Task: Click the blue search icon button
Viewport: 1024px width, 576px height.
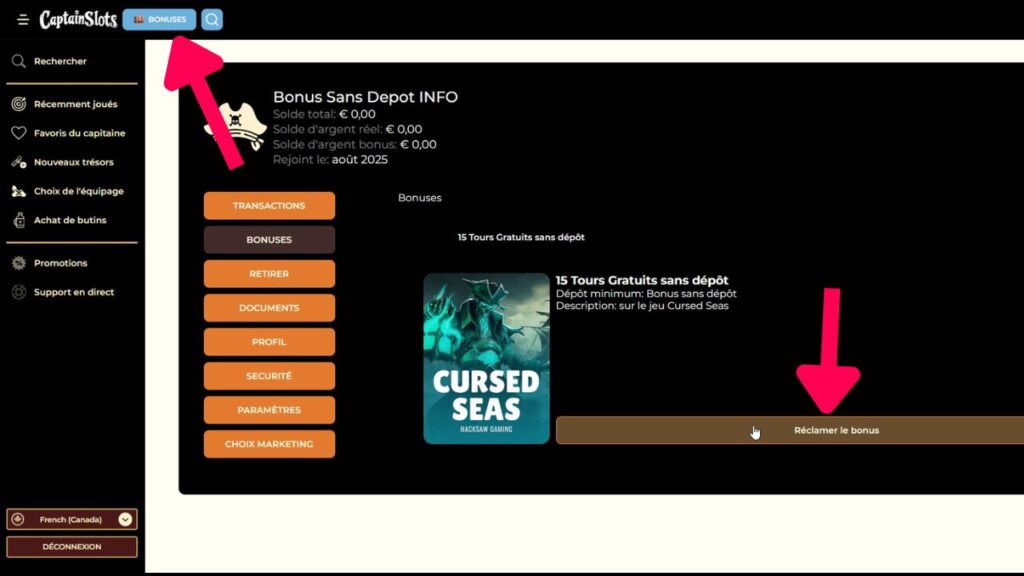Action: coord(212,20)
